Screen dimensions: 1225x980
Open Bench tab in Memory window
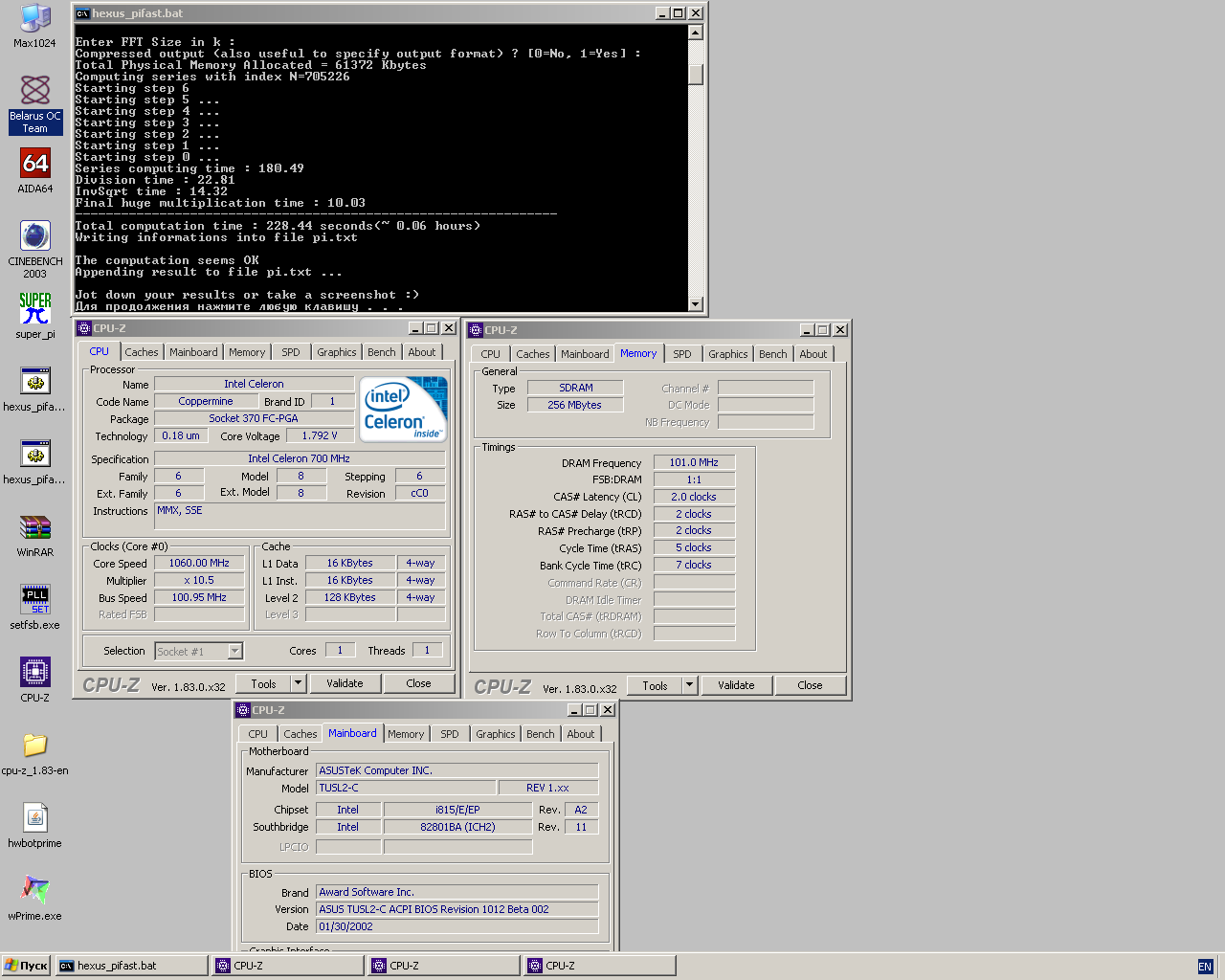click(x=773, y=354)
